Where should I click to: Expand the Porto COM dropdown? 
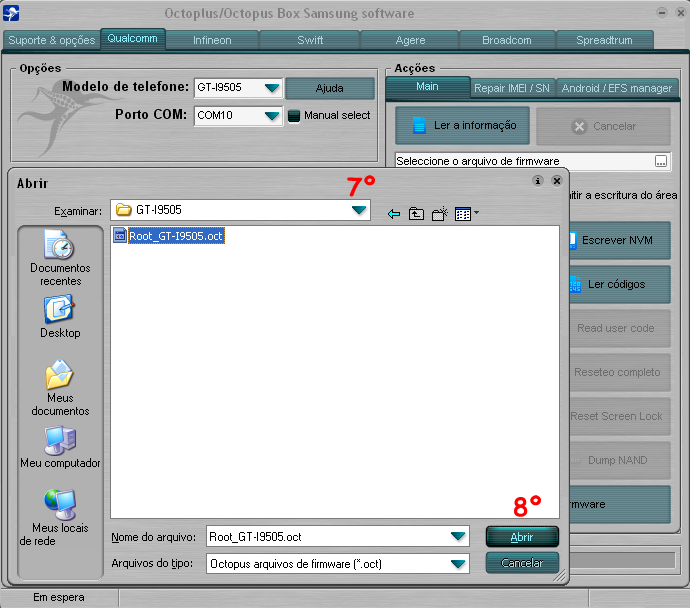pyautogui.click(x=272, y=116)
